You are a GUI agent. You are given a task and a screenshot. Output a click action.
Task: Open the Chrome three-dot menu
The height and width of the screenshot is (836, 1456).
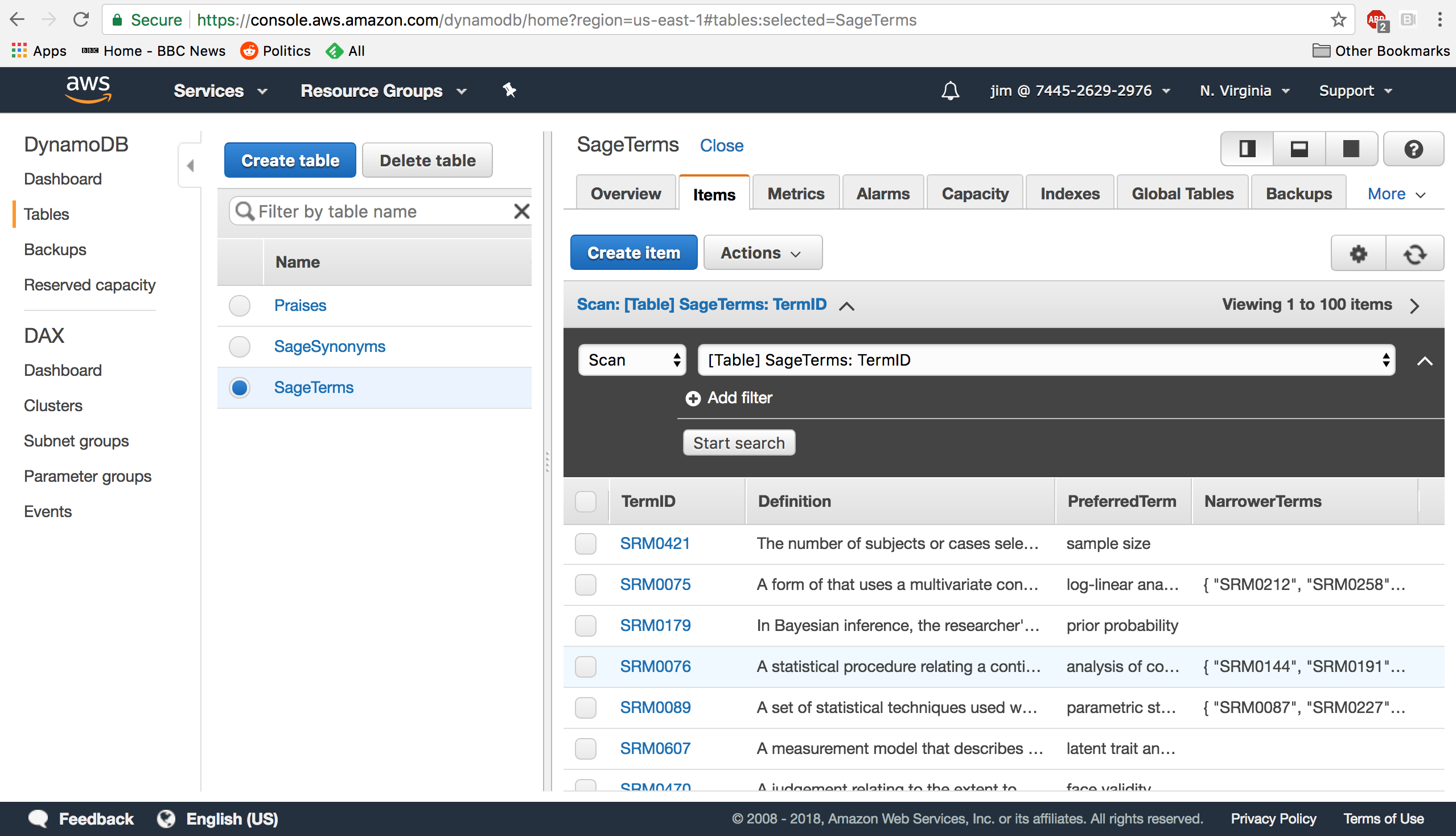coord(1439,19)
